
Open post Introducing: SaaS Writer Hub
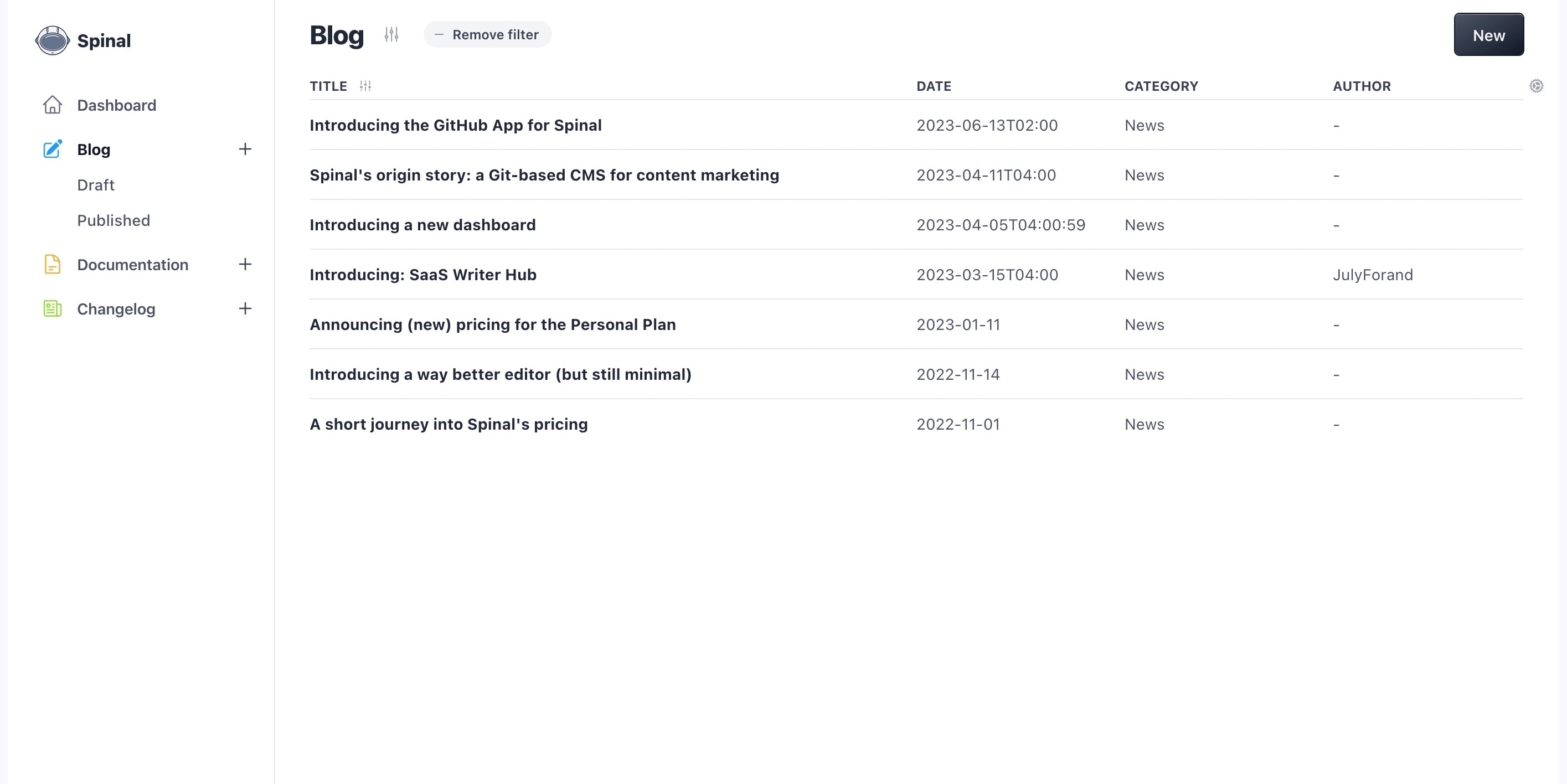423,275
